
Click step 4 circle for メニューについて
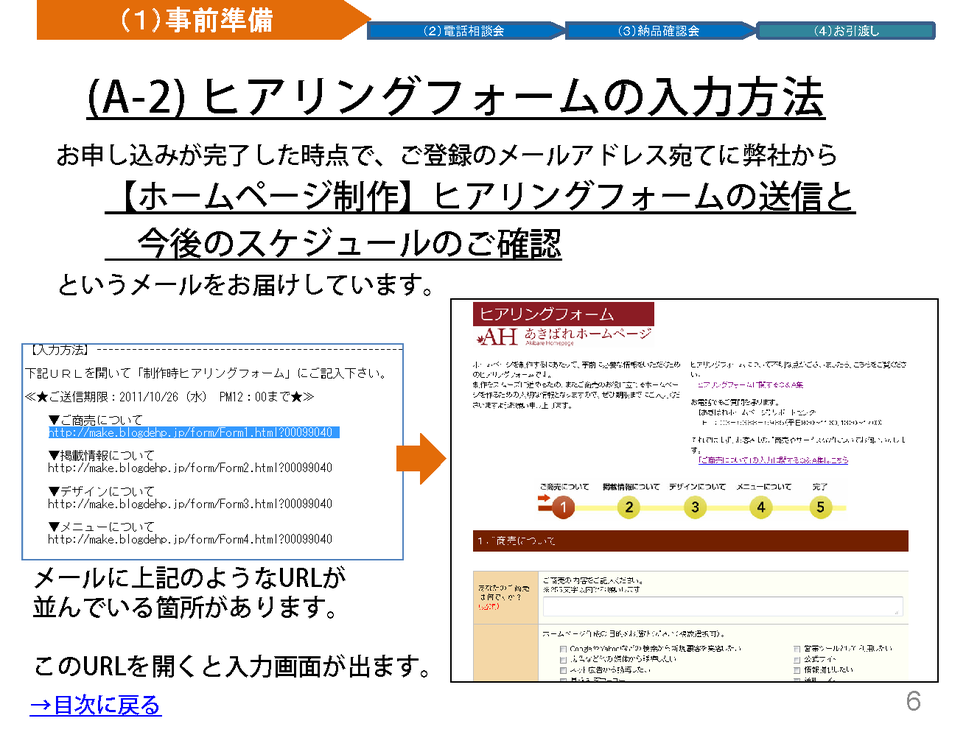pyautogui.click(x=760, y=507)
